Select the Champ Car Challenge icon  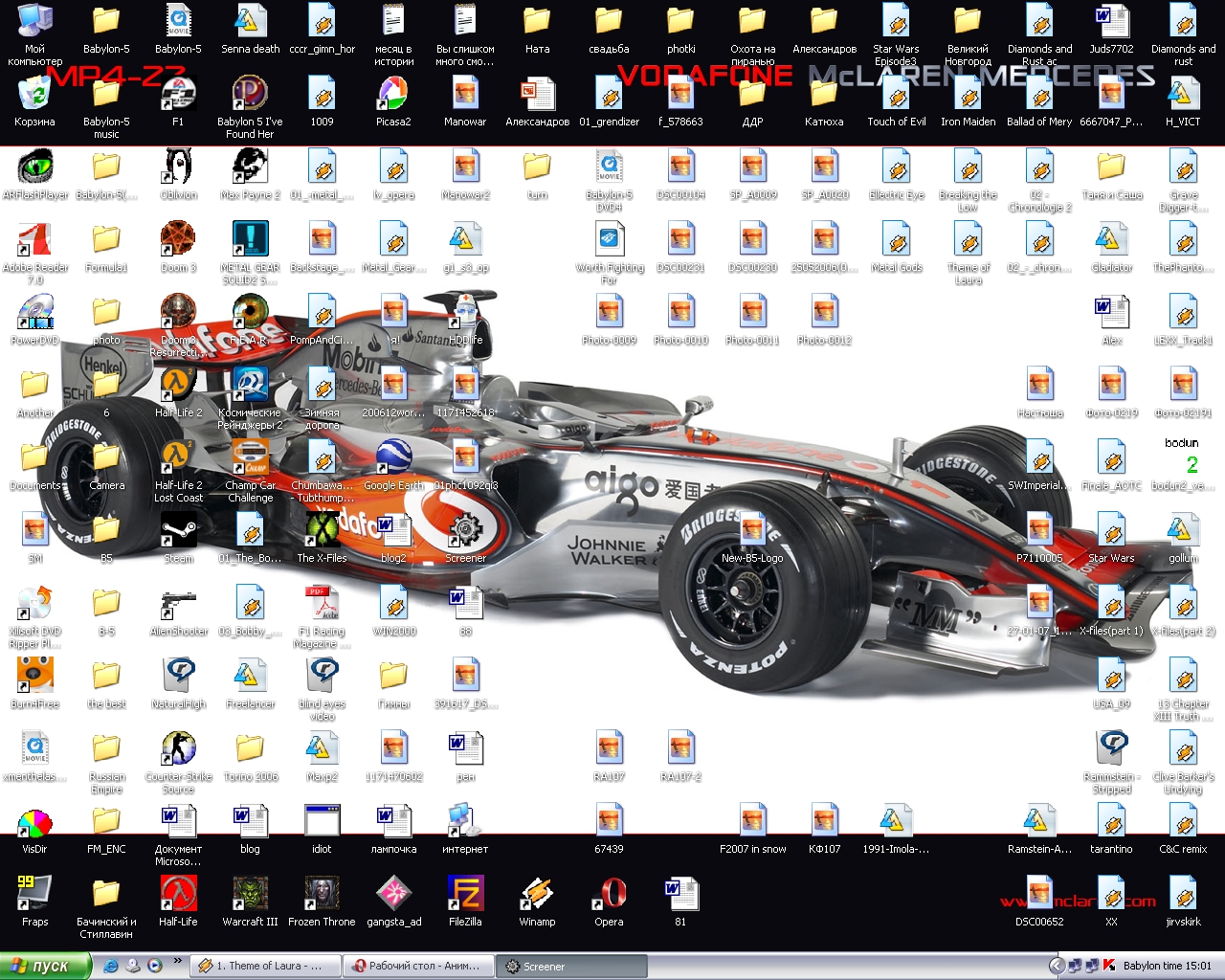[x=250, y=471]
